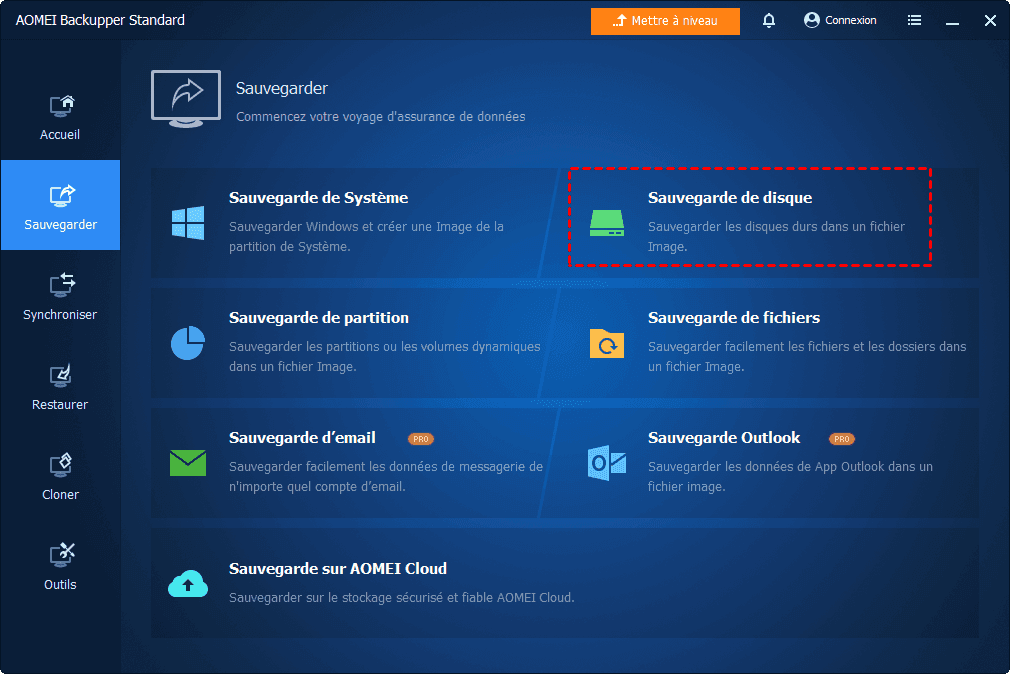
Task: Choose Sauvegarde d'email title
Action: tap(302, 438)
